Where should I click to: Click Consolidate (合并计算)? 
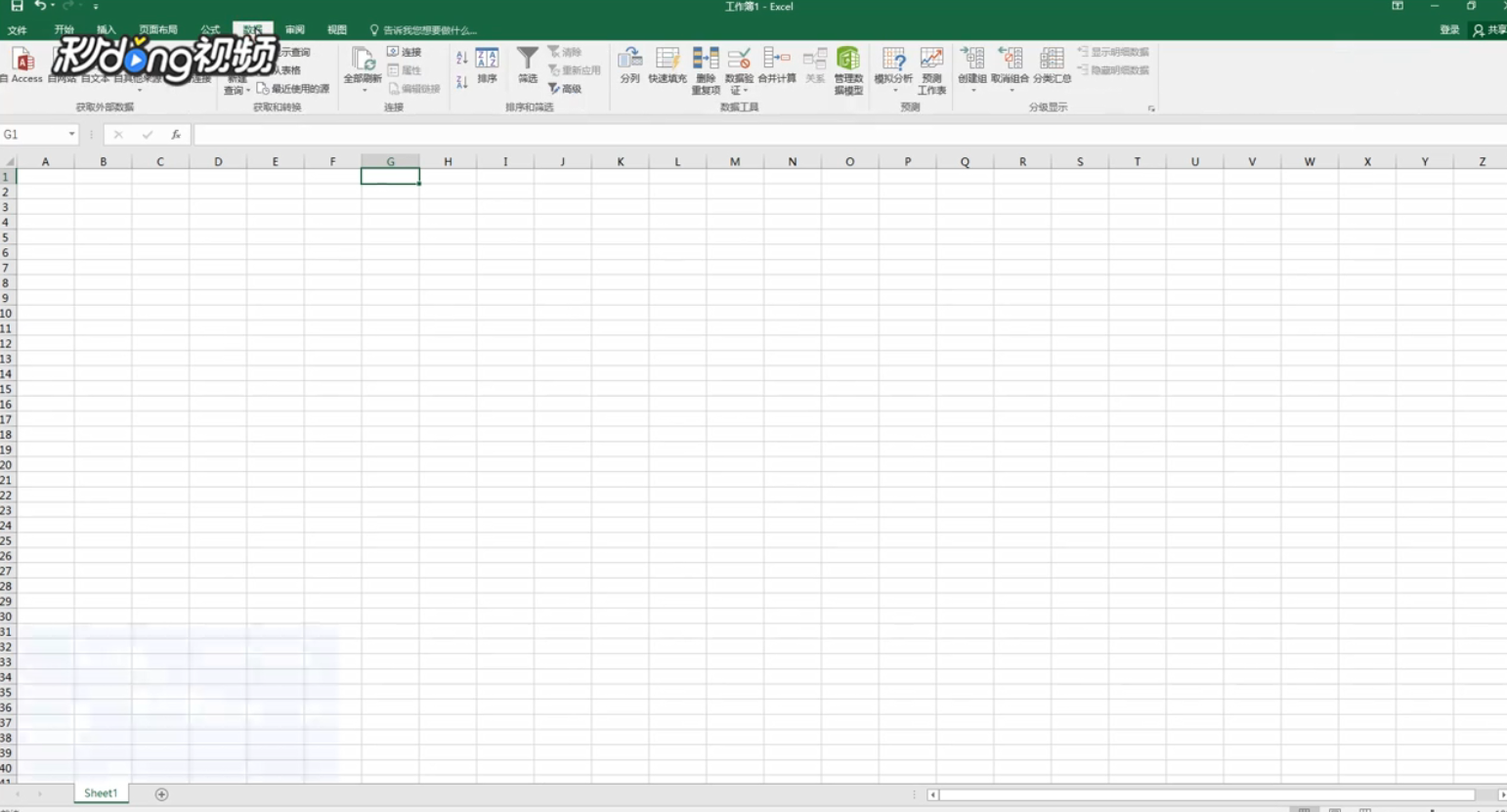(x=777, y=64)
